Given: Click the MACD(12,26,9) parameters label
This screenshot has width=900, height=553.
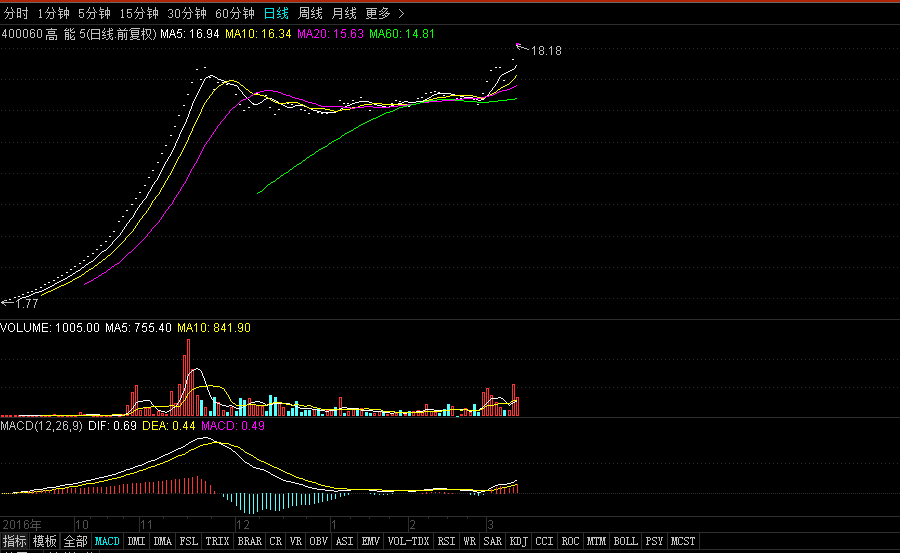Looking at the screenshot, I should [x=41, y=426].
